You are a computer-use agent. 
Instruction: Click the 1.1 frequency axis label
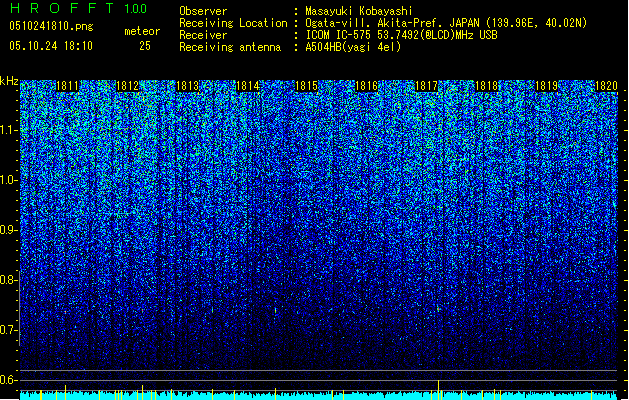(x=9, y=130)
